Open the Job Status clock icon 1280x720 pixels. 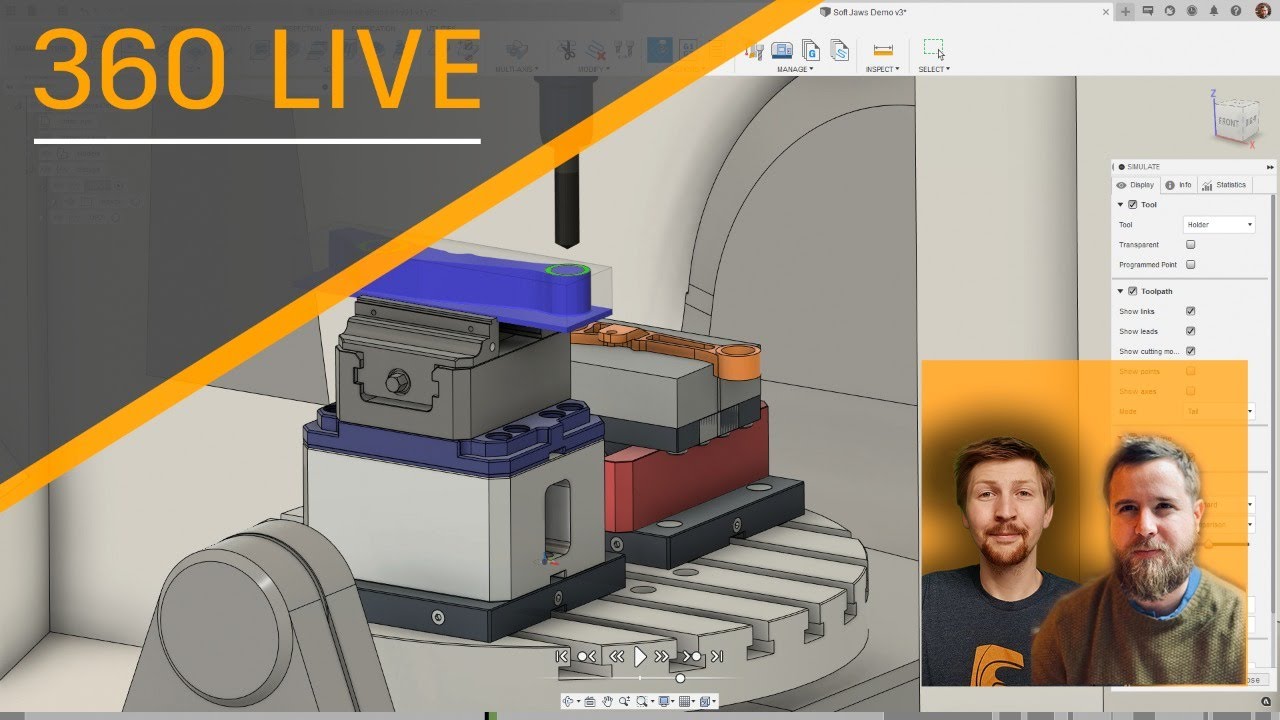[1192, 11]
